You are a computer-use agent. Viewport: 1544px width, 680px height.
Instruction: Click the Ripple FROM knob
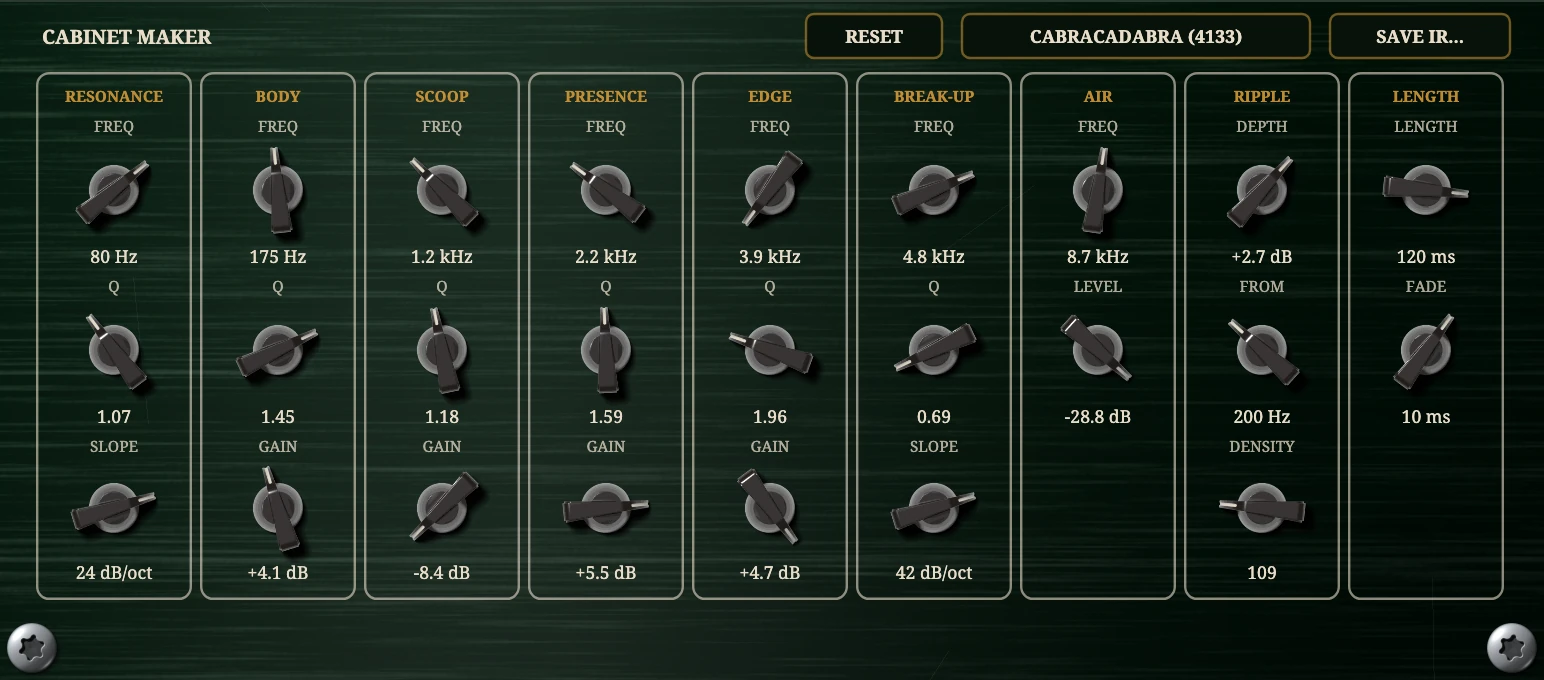[x=1261, y=350]
